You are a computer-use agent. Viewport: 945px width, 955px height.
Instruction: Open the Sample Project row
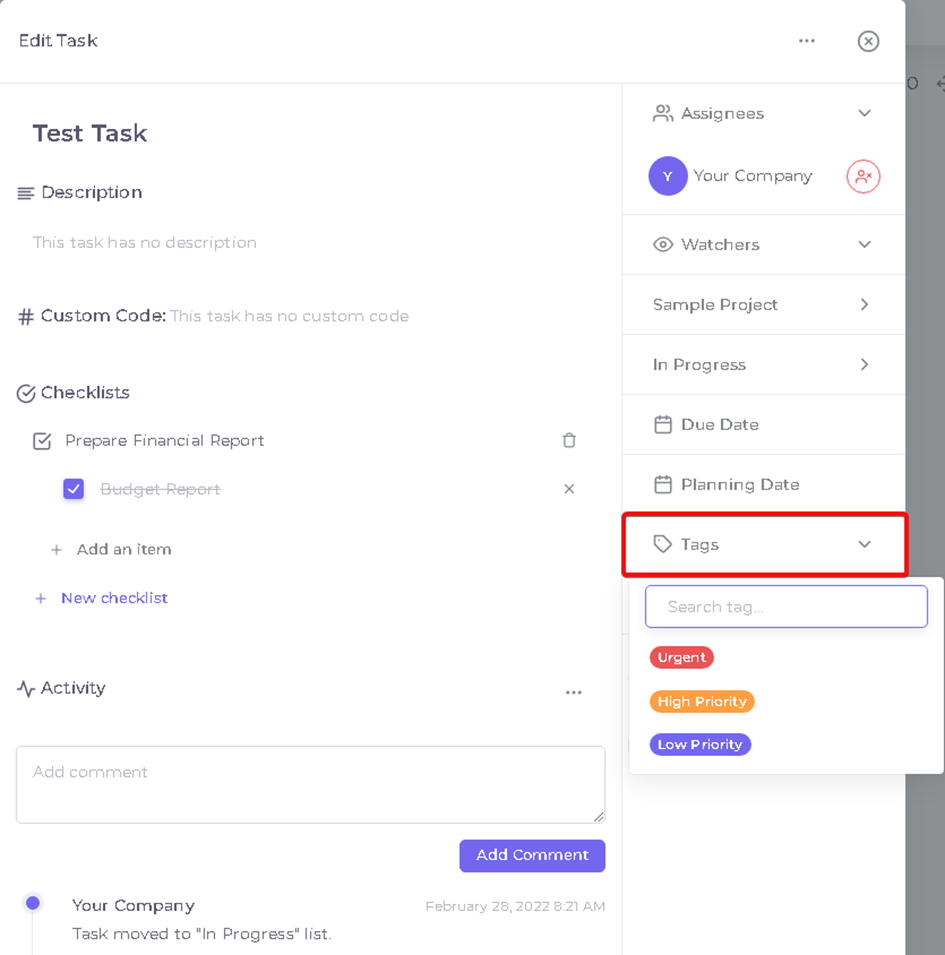[764, 305]
